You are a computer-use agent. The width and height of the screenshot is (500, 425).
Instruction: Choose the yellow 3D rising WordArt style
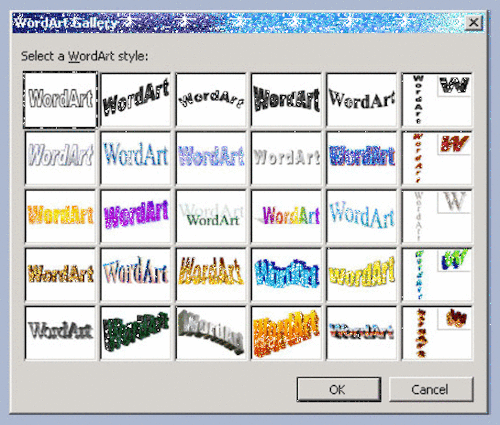pos(362,274)
